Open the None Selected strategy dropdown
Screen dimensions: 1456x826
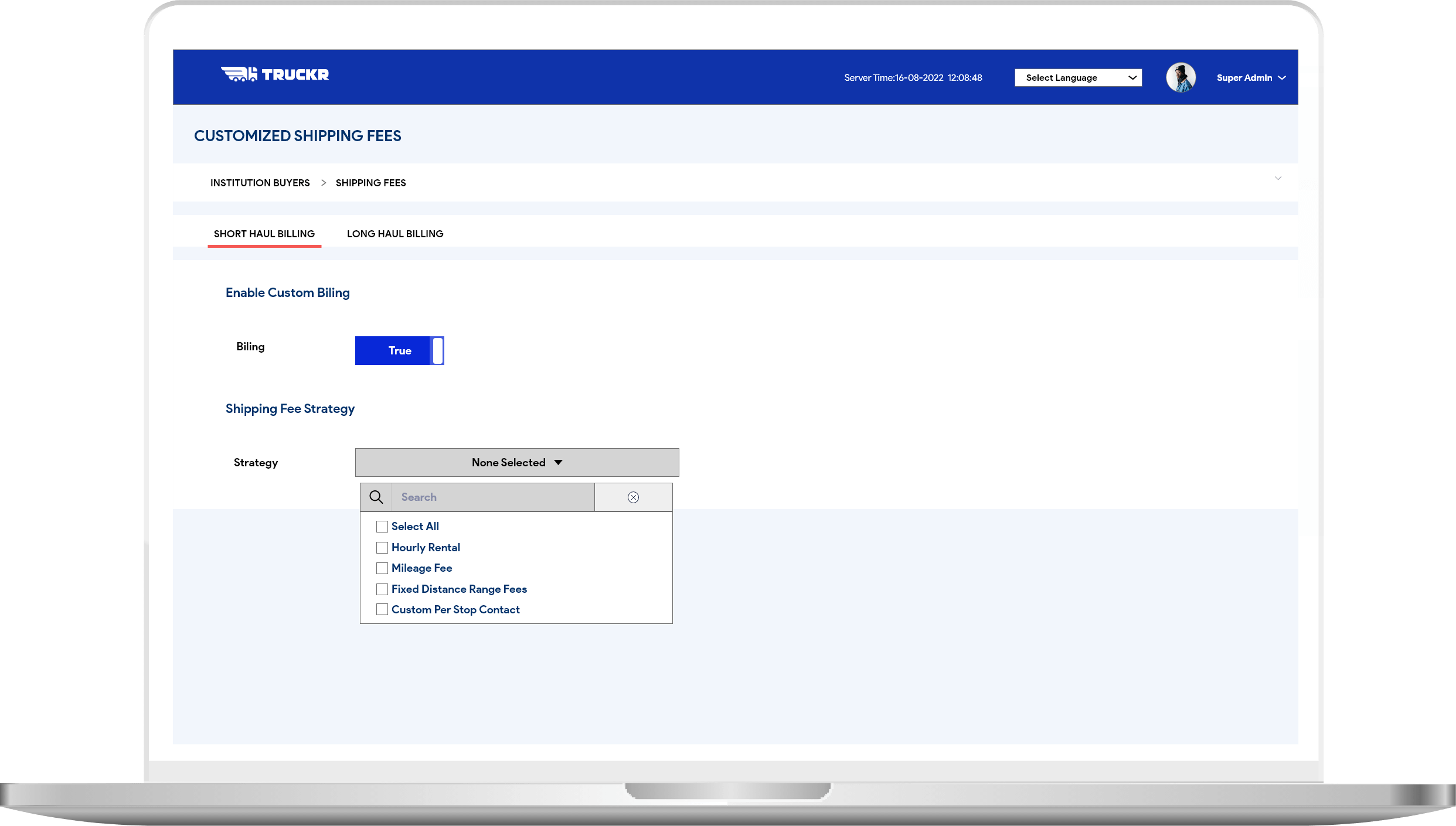[517, 462]
